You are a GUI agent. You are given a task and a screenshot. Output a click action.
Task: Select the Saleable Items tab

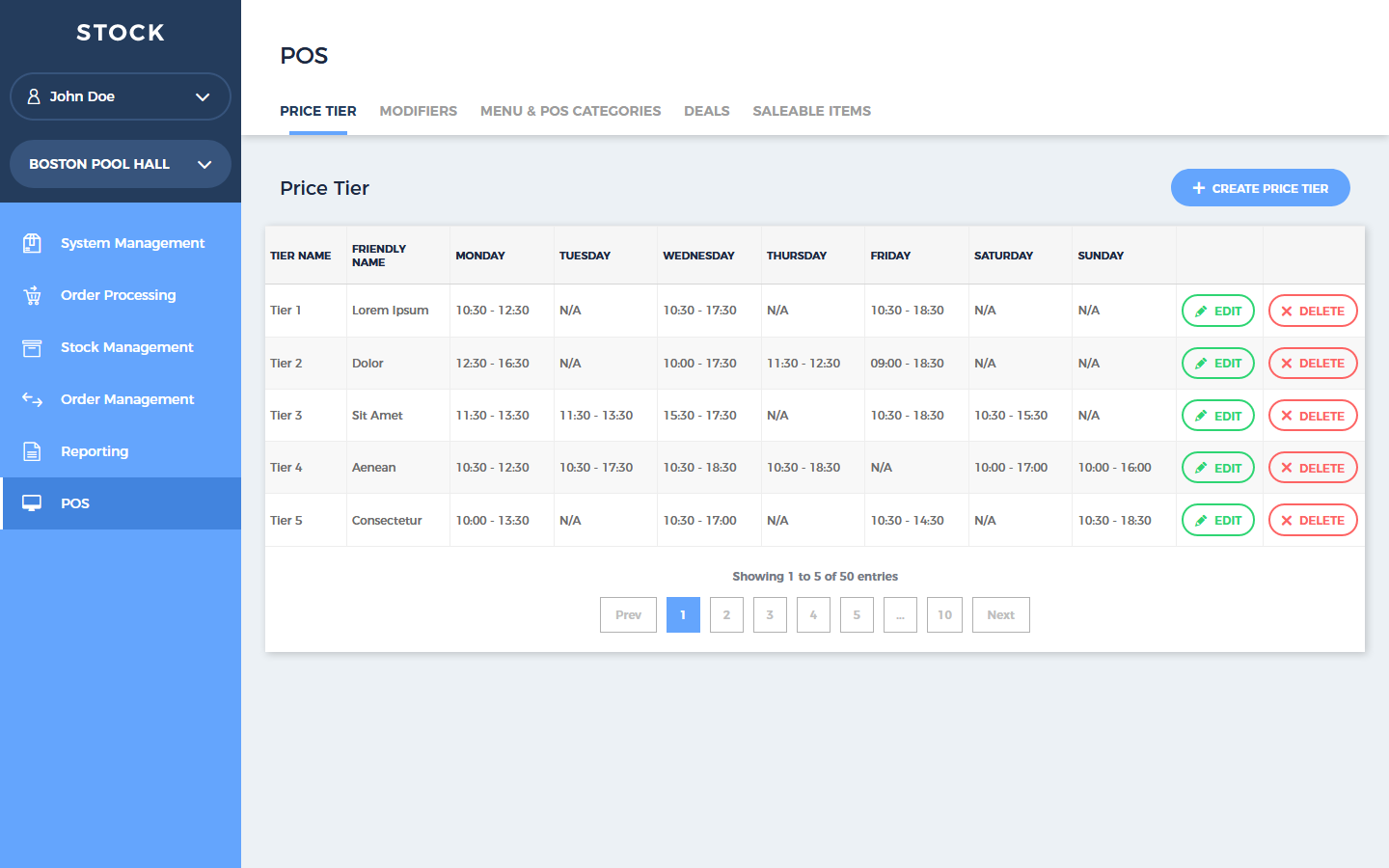pyautogui.click(x=811, y=111)
